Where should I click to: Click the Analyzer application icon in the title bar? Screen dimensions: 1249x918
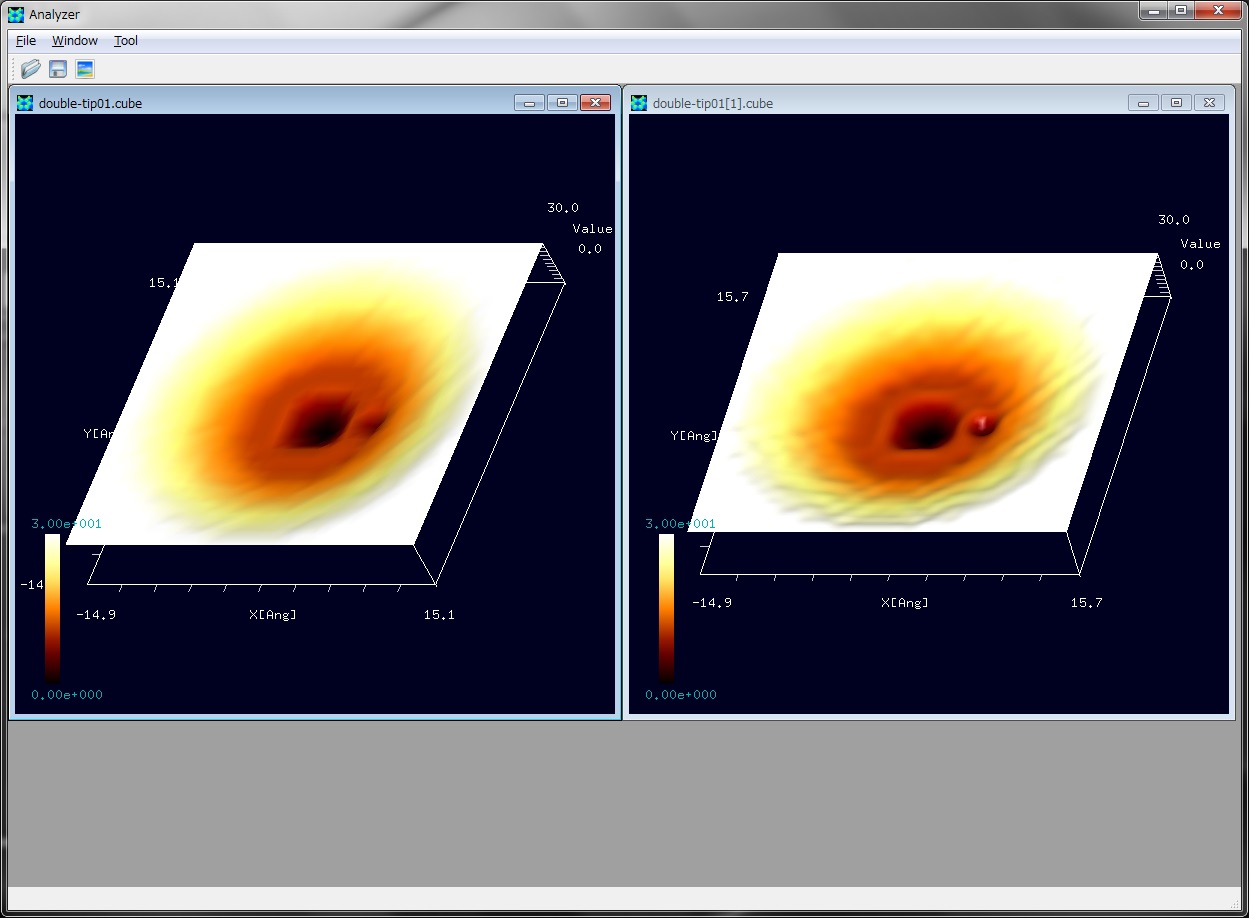[x=16, y=14]
